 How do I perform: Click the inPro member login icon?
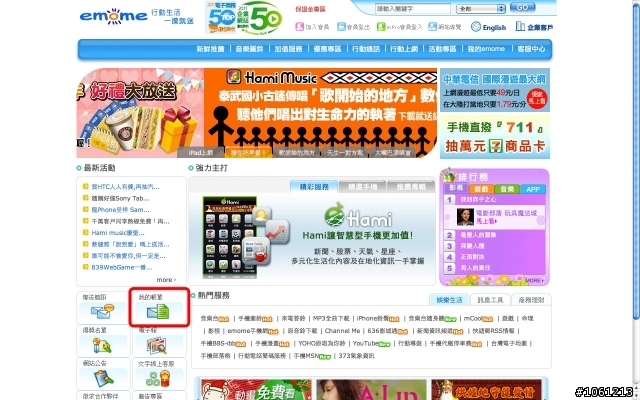click(381, 27)
